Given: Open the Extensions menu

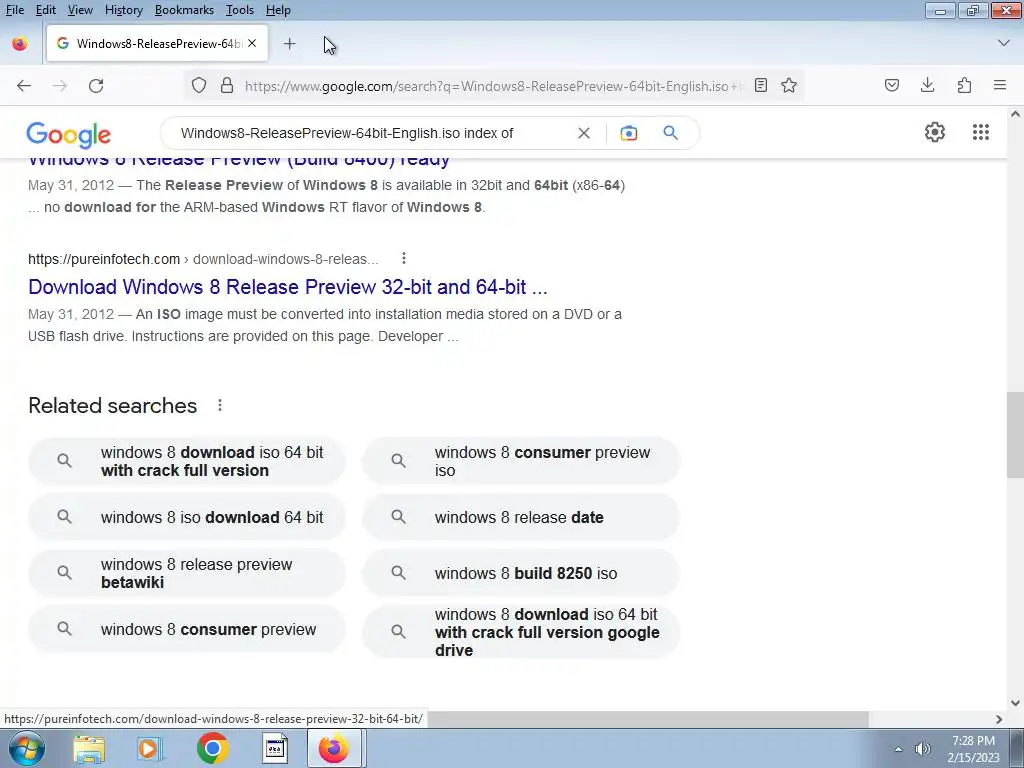Looking at the screenshot, I should point(964,85).
